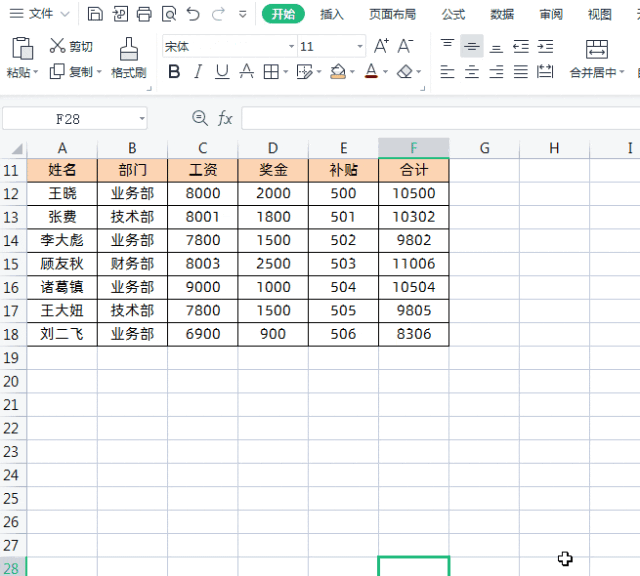Toggle middle vertical alignment
The height and width of the screenshot is (576, 640).
tap(471, 46)
